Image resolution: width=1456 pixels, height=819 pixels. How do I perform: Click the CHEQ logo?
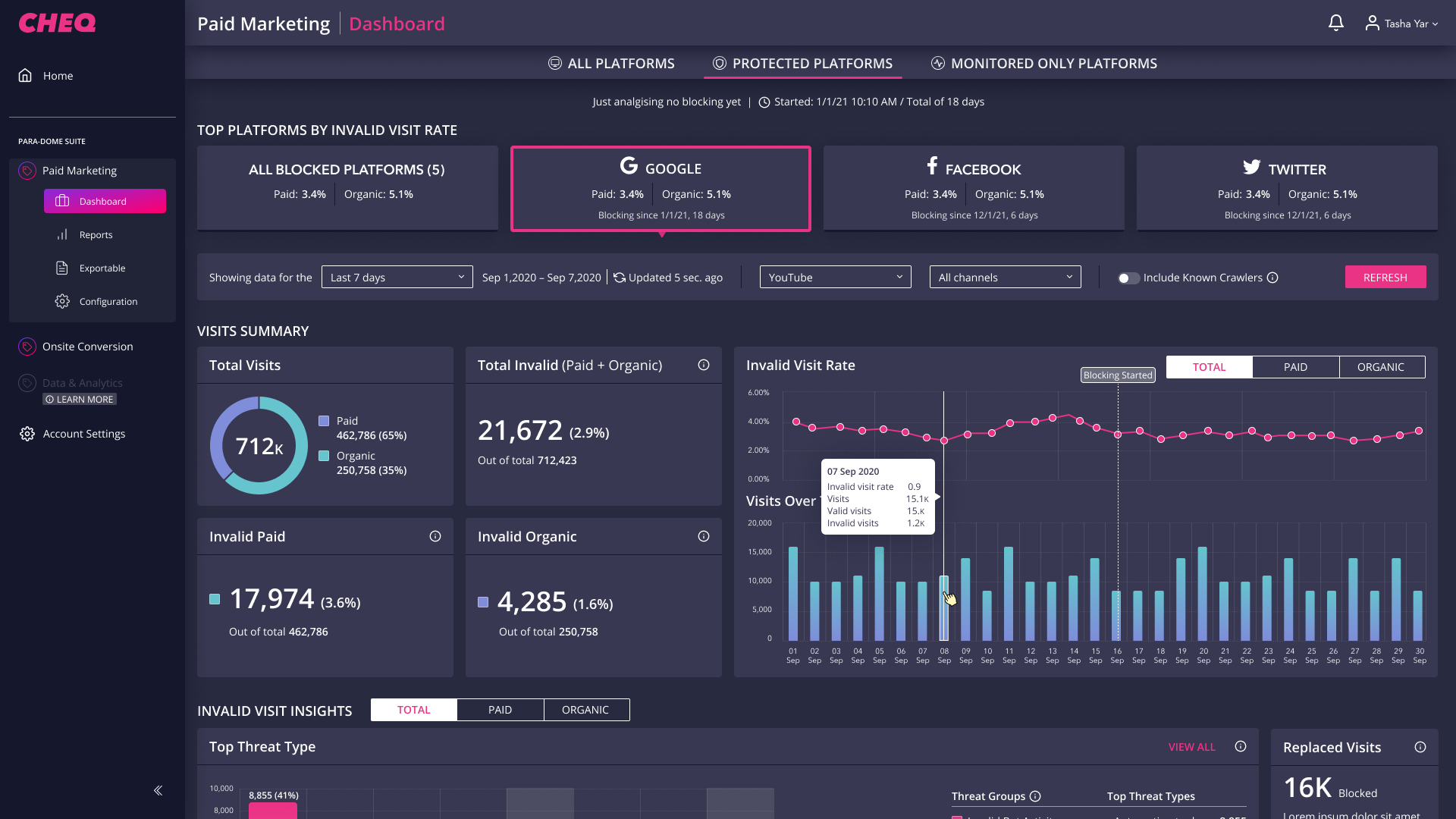[x=57, y=23]
